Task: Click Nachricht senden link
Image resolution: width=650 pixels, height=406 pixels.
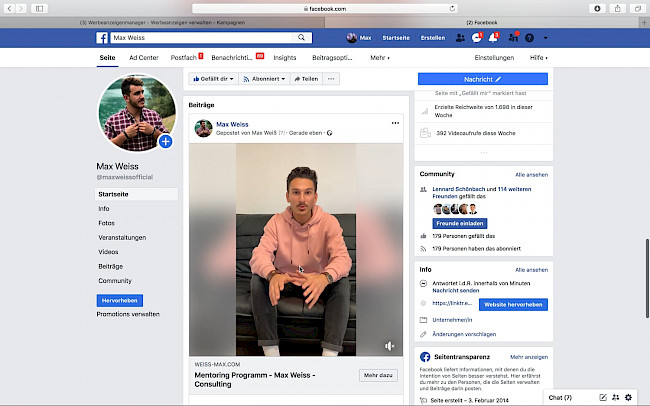Action: tap(456, 291)
